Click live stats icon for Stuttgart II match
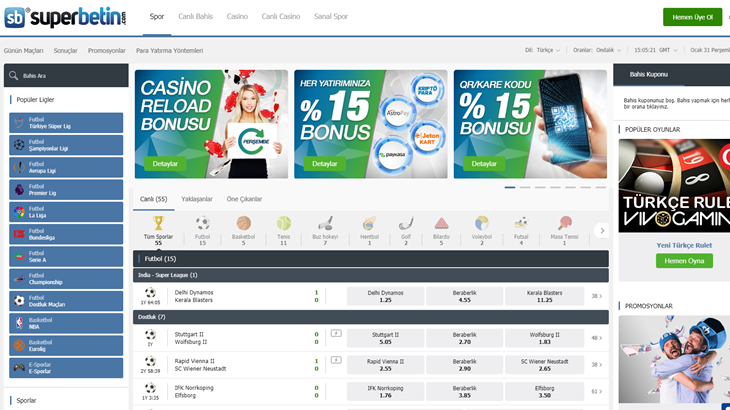730x410 pixels. (x=336, y=333)
